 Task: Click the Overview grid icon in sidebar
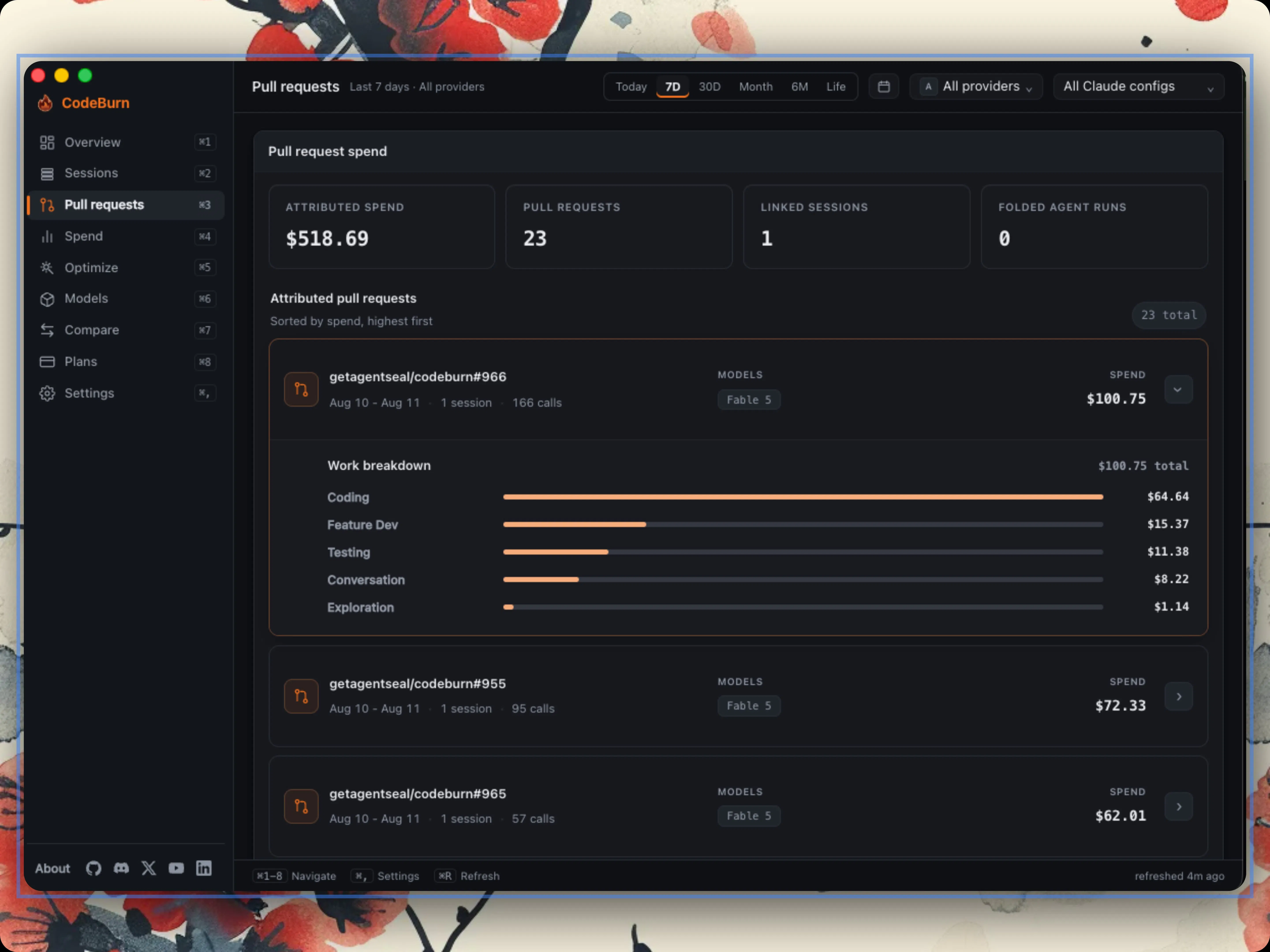click(47, 142)
